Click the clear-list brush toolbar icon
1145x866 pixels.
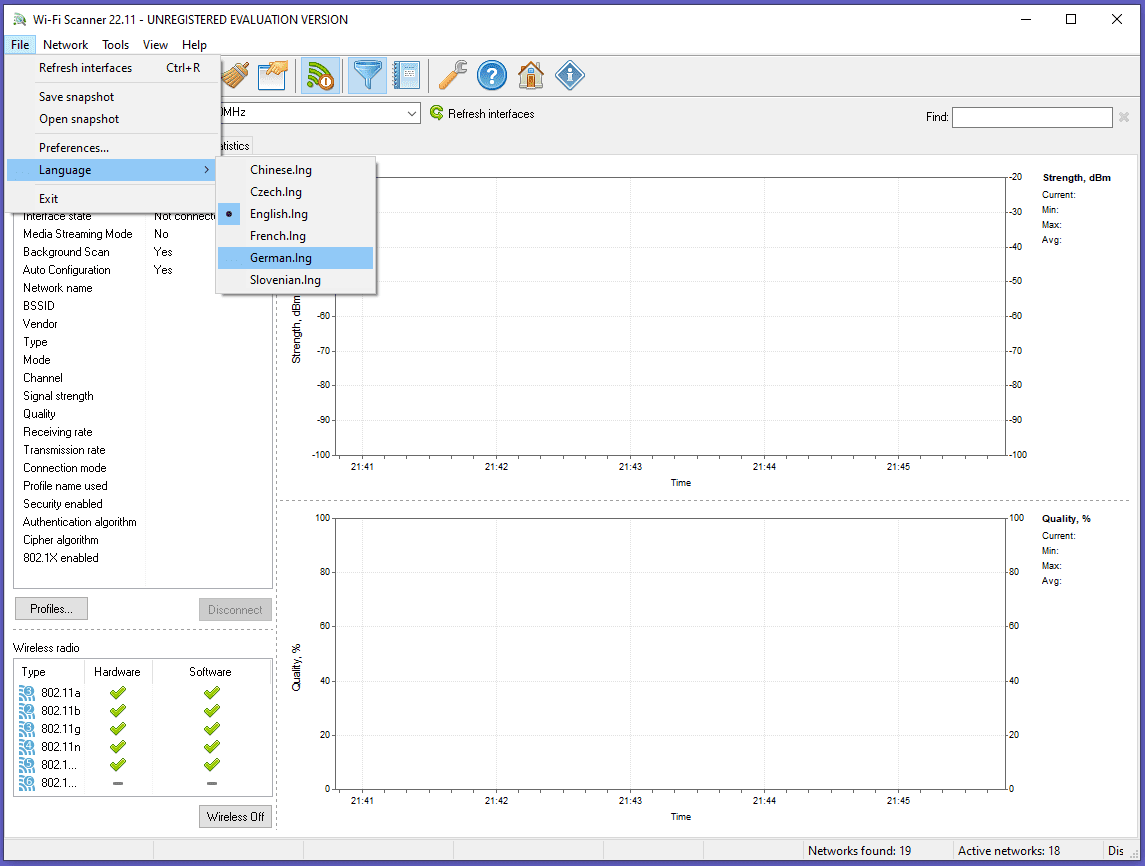pyautogui.click(x=235, y=75)
